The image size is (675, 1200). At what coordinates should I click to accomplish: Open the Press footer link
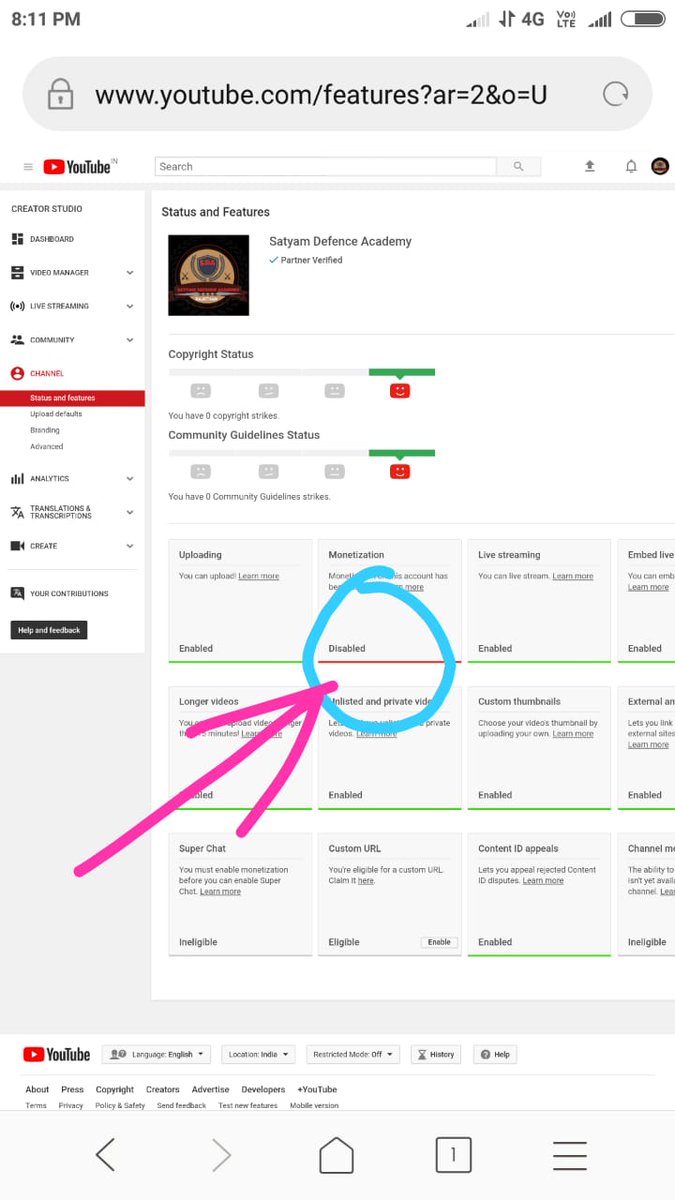pos(72,1089)
